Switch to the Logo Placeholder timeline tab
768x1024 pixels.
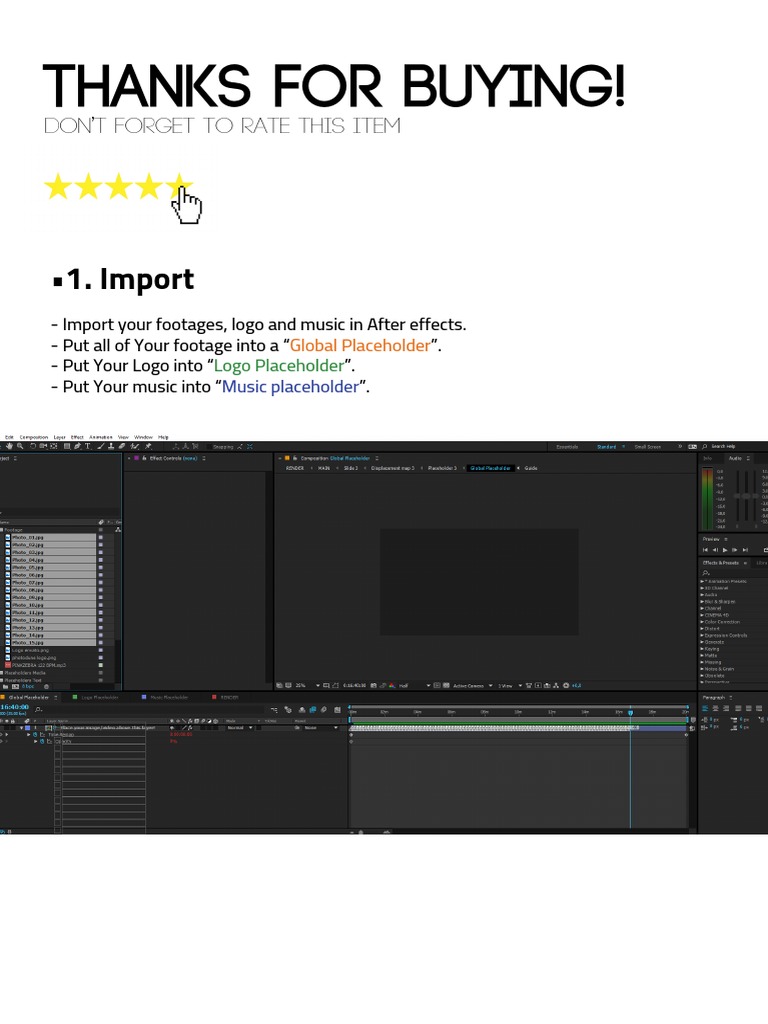click(x=98, y=697)
